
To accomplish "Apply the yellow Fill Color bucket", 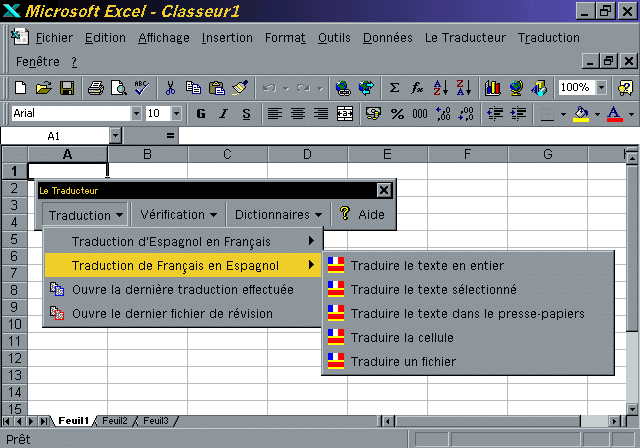I will (581, 114).
